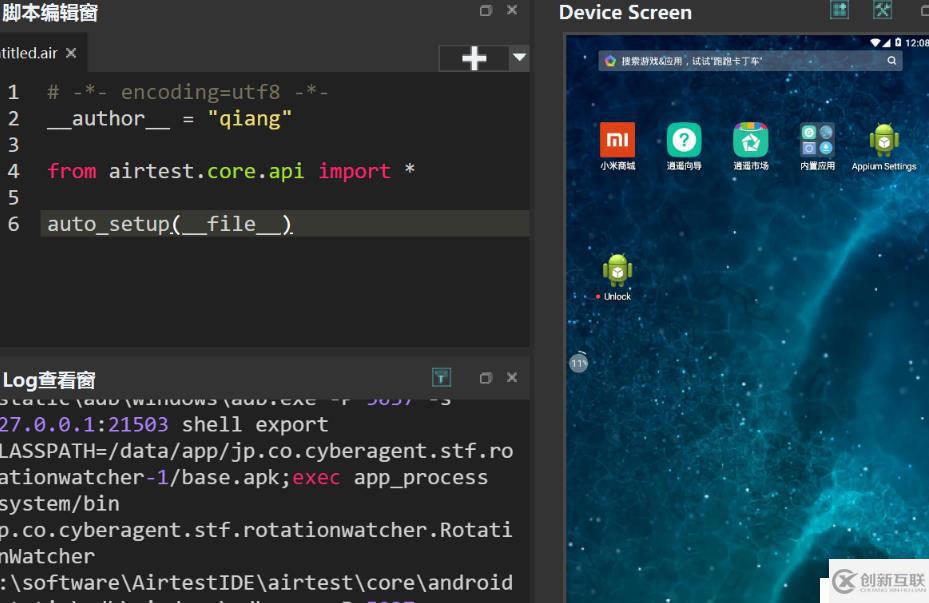Viewport: 929px width, 603px height.
Task: Click the "qiang" string on line 2
Action: coord(249,119)
